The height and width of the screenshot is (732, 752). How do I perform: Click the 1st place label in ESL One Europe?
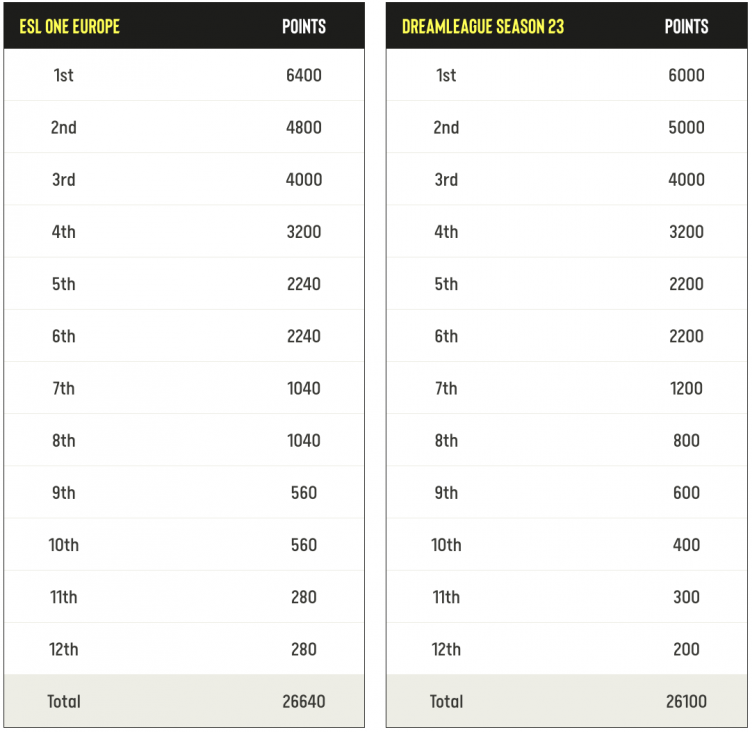[64, 75]
